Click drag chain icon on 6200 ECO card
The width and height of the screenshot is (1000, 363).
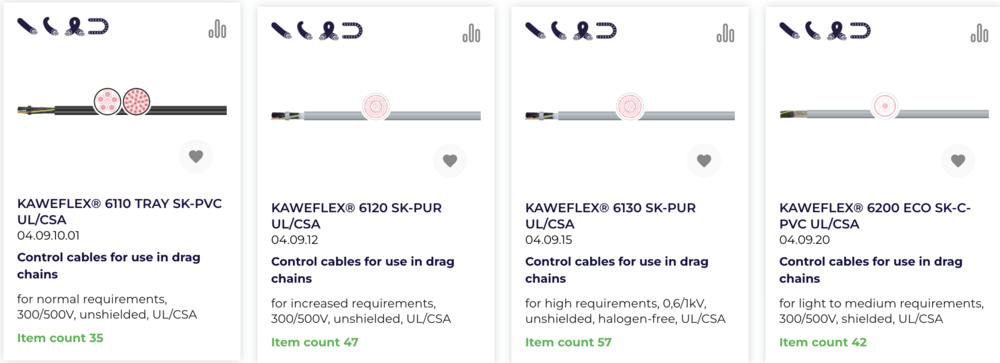click(861, 31)
